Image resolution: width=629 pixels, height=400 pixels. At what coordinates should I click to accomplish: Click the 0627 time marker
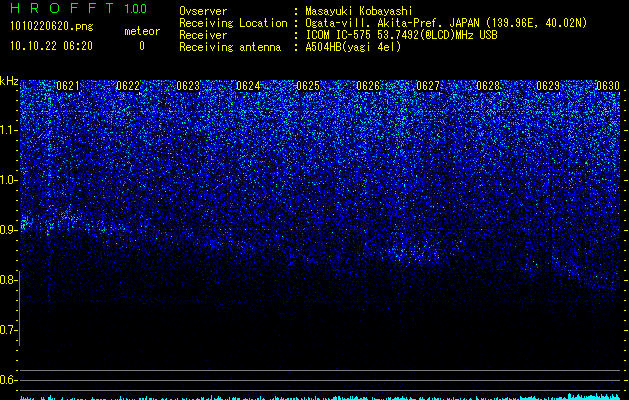pos(428,86)
